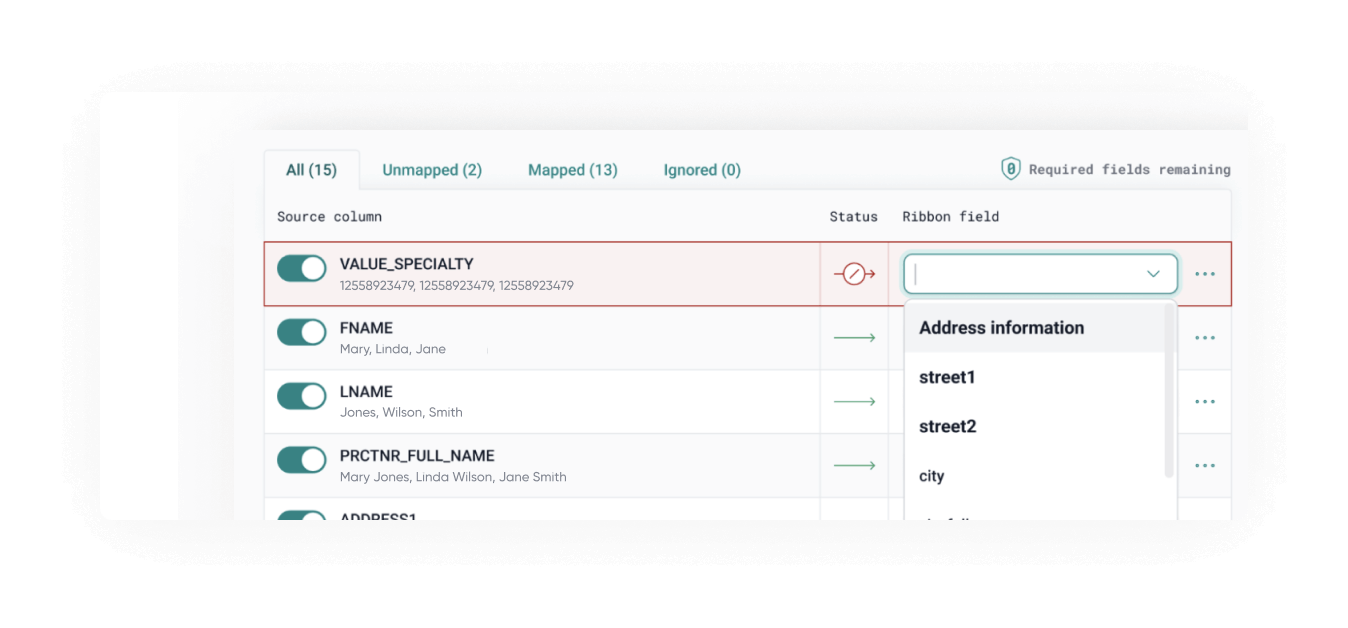Show the Mapped (13) tab
The width and height of the screenshot is (1348, 628).
tap(573, 170)
